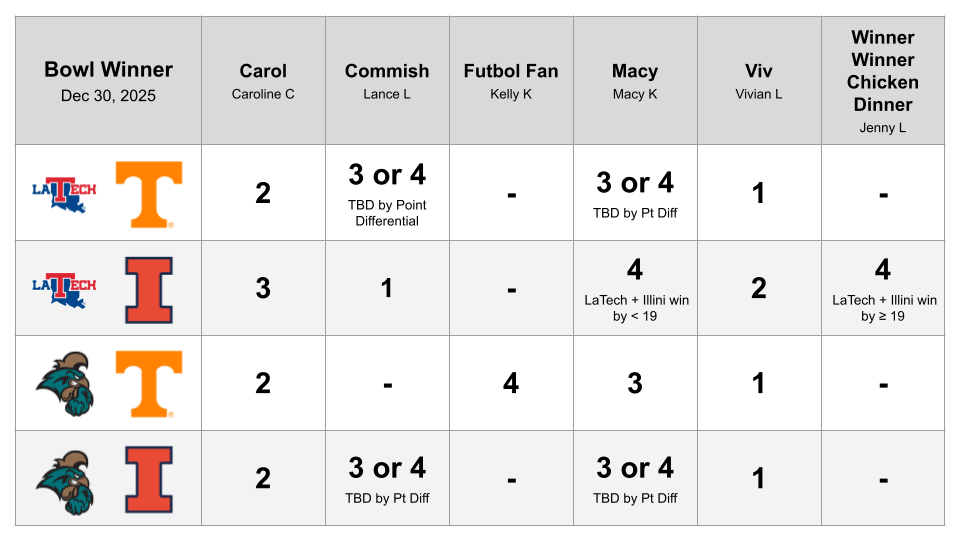
Task: Select the Futbol Fan column header
Action: (511, 80)
